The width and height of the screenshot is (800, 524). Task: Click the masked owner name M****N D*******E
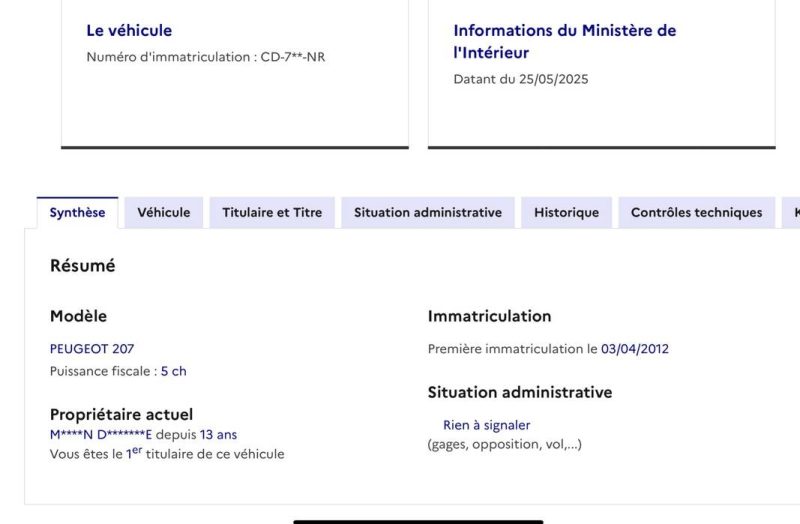click(101, 435)
